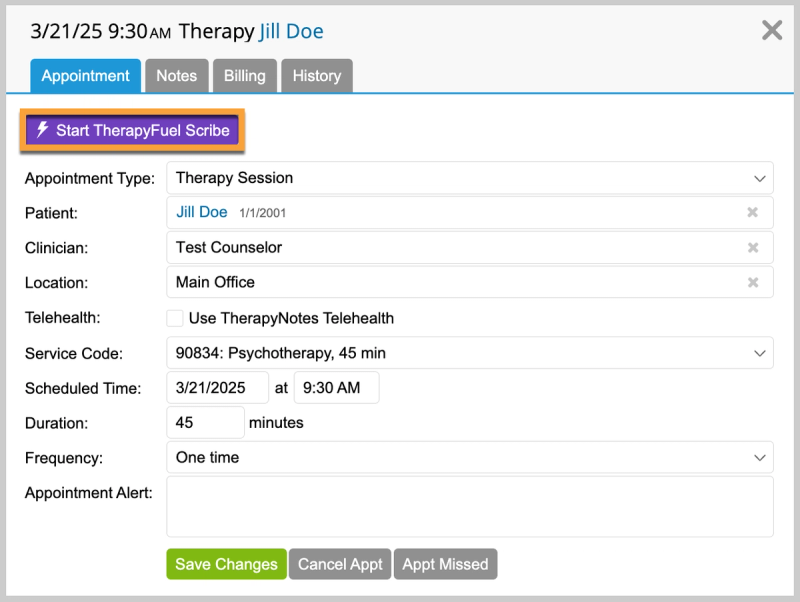Cancel the appointment
Viewport: 800px width, 602px height.
(339, 563)
